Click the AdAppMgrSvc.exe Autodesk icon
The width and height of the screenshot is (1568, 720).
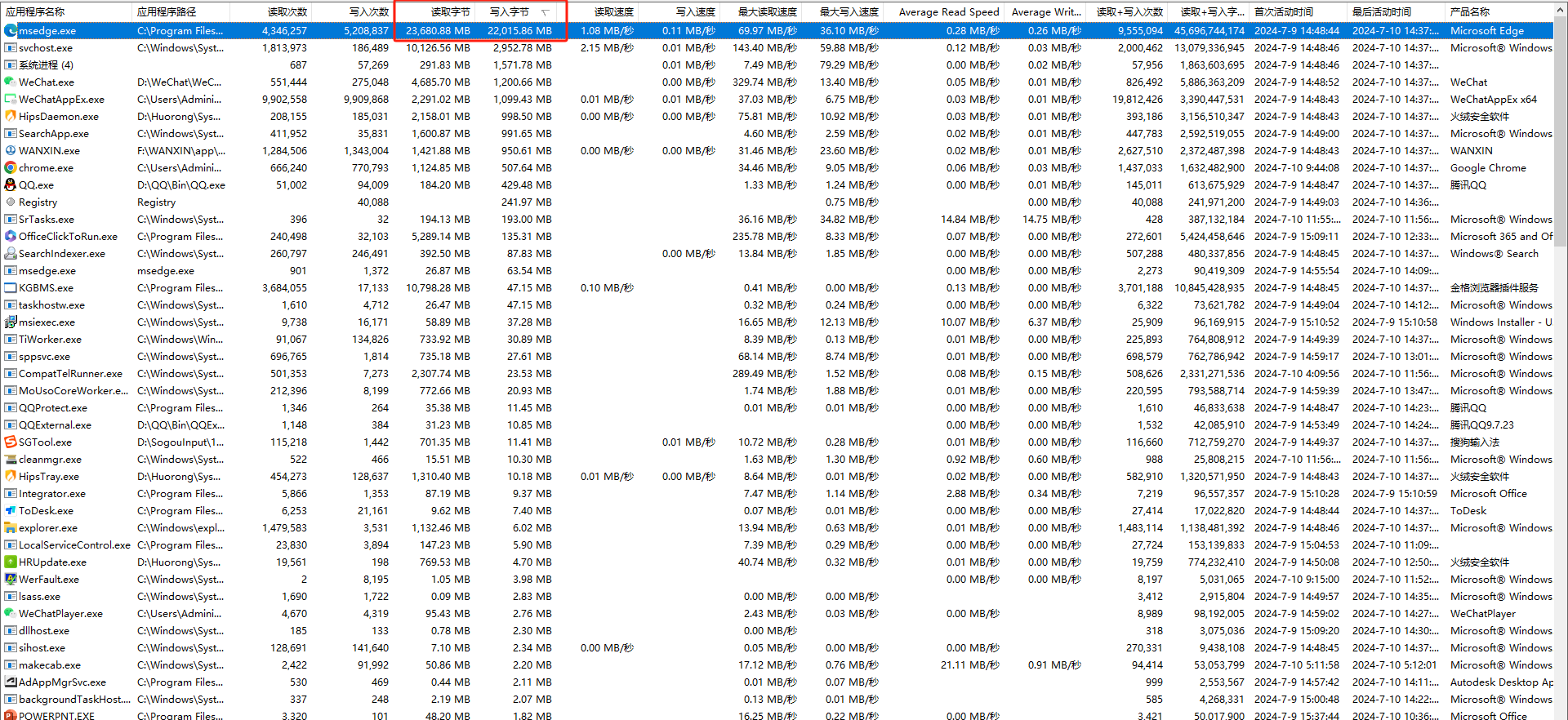(11, 682)
